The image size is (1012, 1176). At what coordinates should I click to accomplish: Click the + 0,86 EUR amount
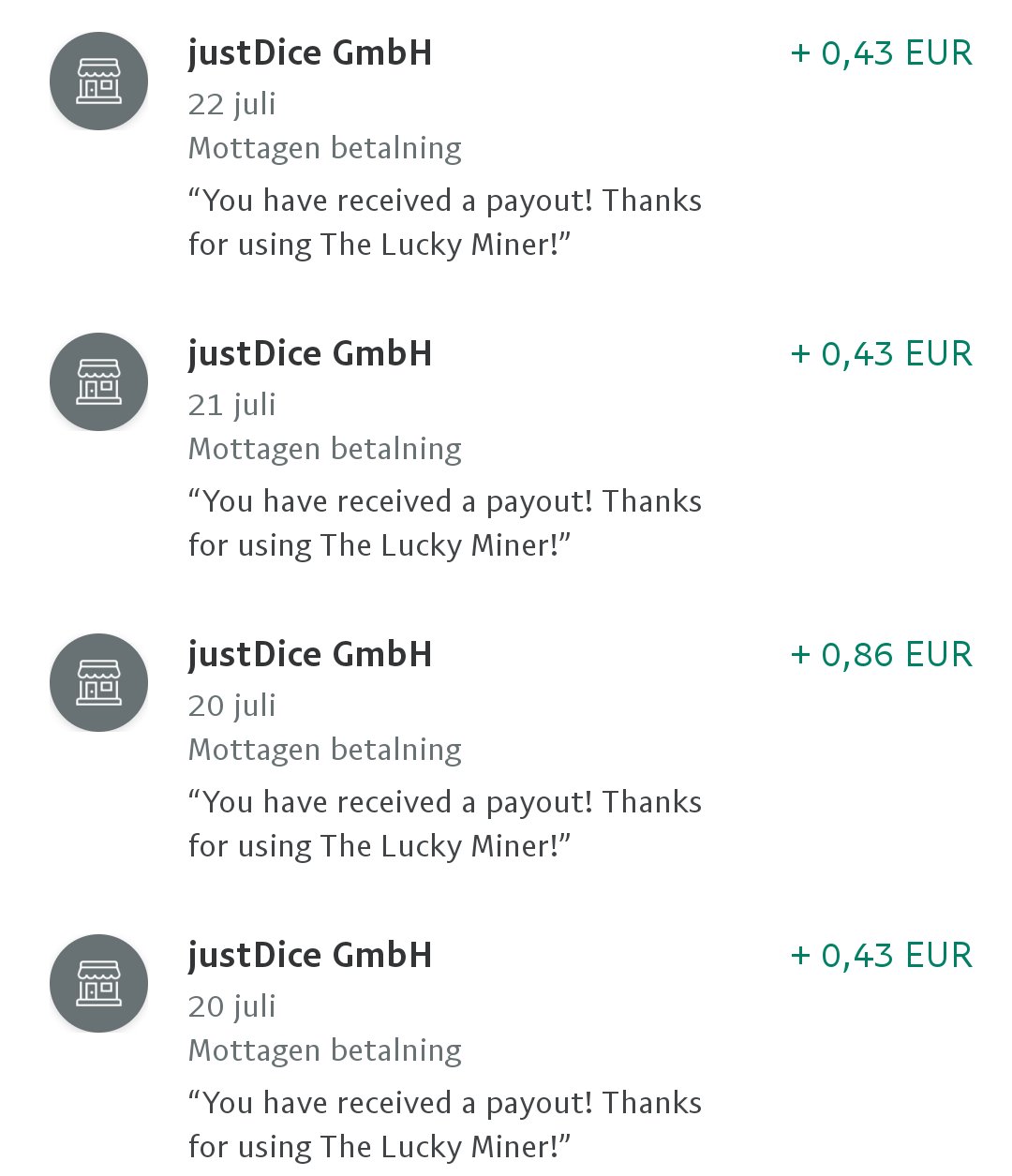pyautogui.click(x=881, y=655)
